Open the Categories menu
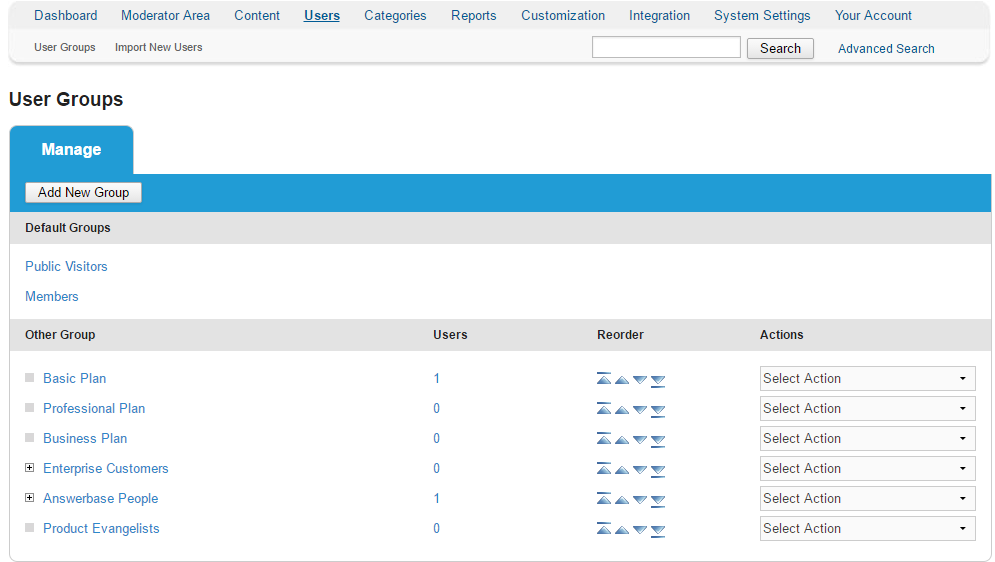The height and width of the screenshot is (562, 995). [395, 15]
